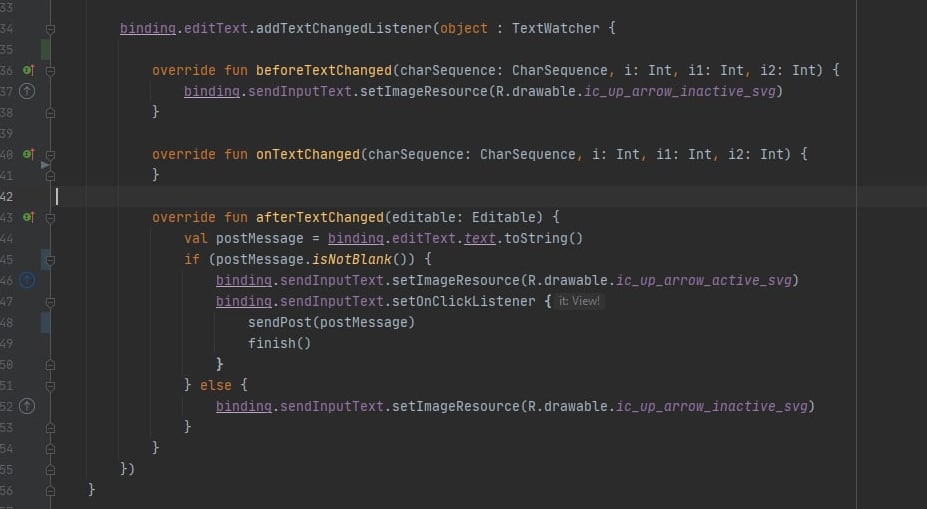Click 'text' property on line 44
This screenshot has width=927, height=509.
click(x=479, y=238)
